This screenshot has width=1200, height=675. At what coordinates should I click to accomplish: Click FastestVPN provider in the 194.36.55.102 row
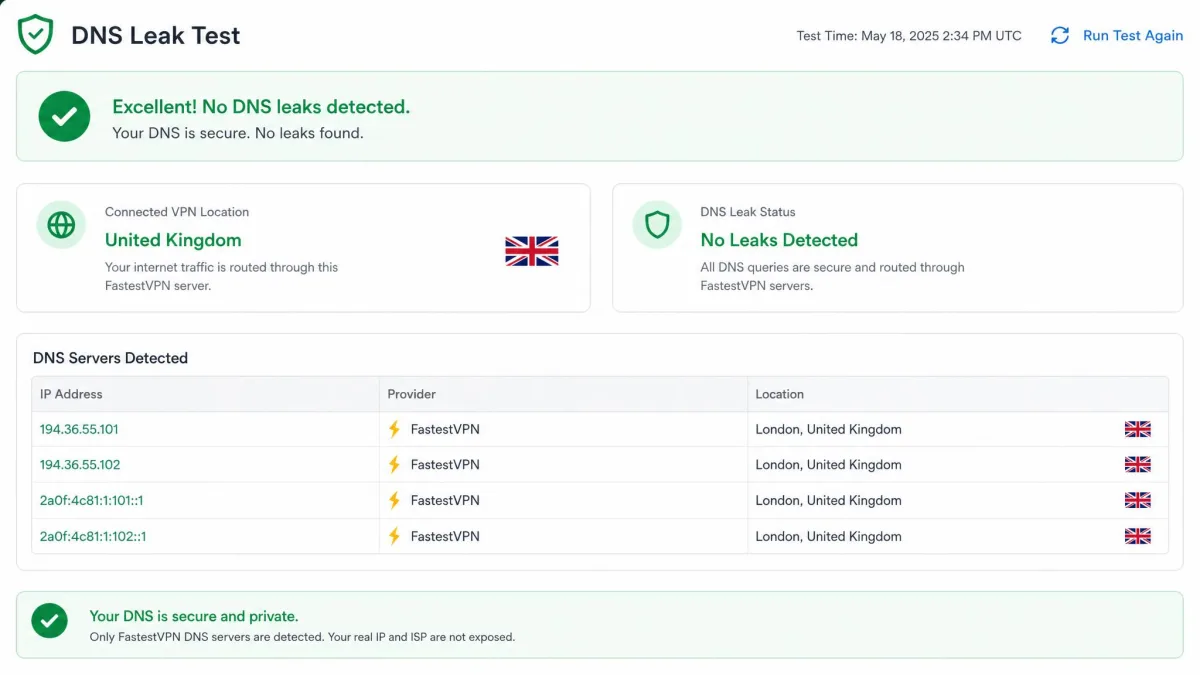[445, 465]
